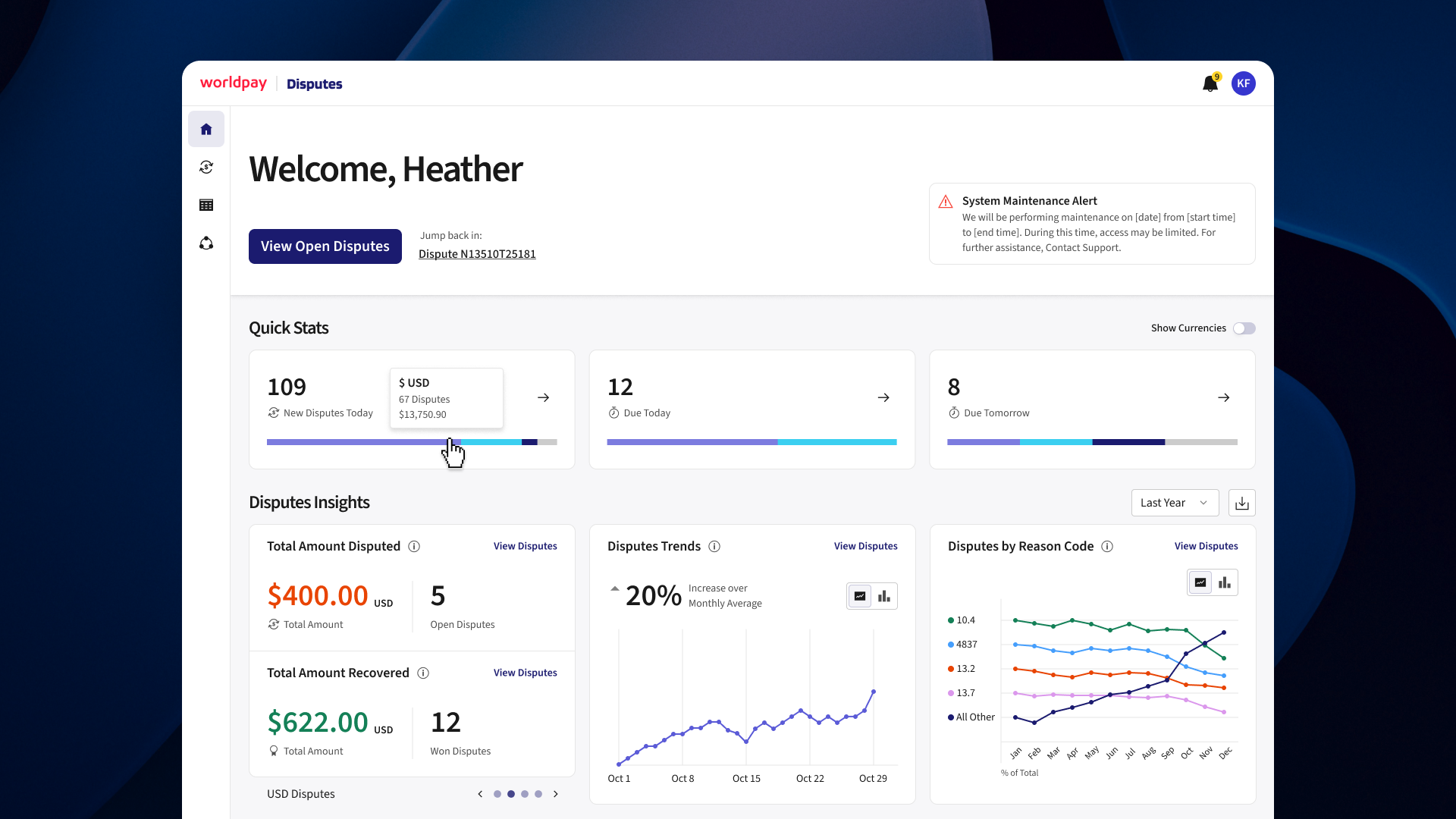Open Dispute N13510T25181 link
The height and width of the screenshot is (819, 1456).
click(477, 254)
